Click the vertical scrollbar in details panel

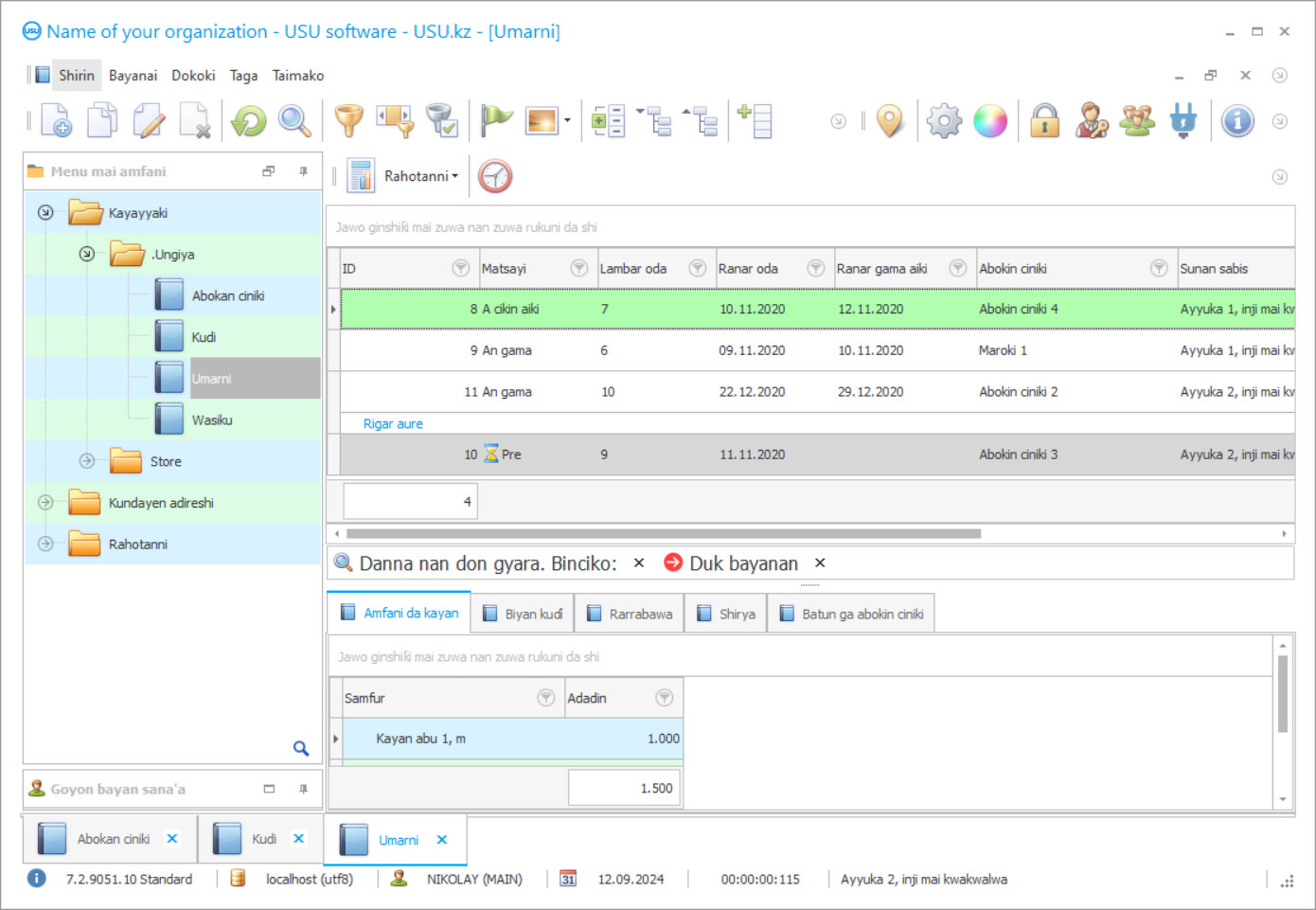point(1283,694)
